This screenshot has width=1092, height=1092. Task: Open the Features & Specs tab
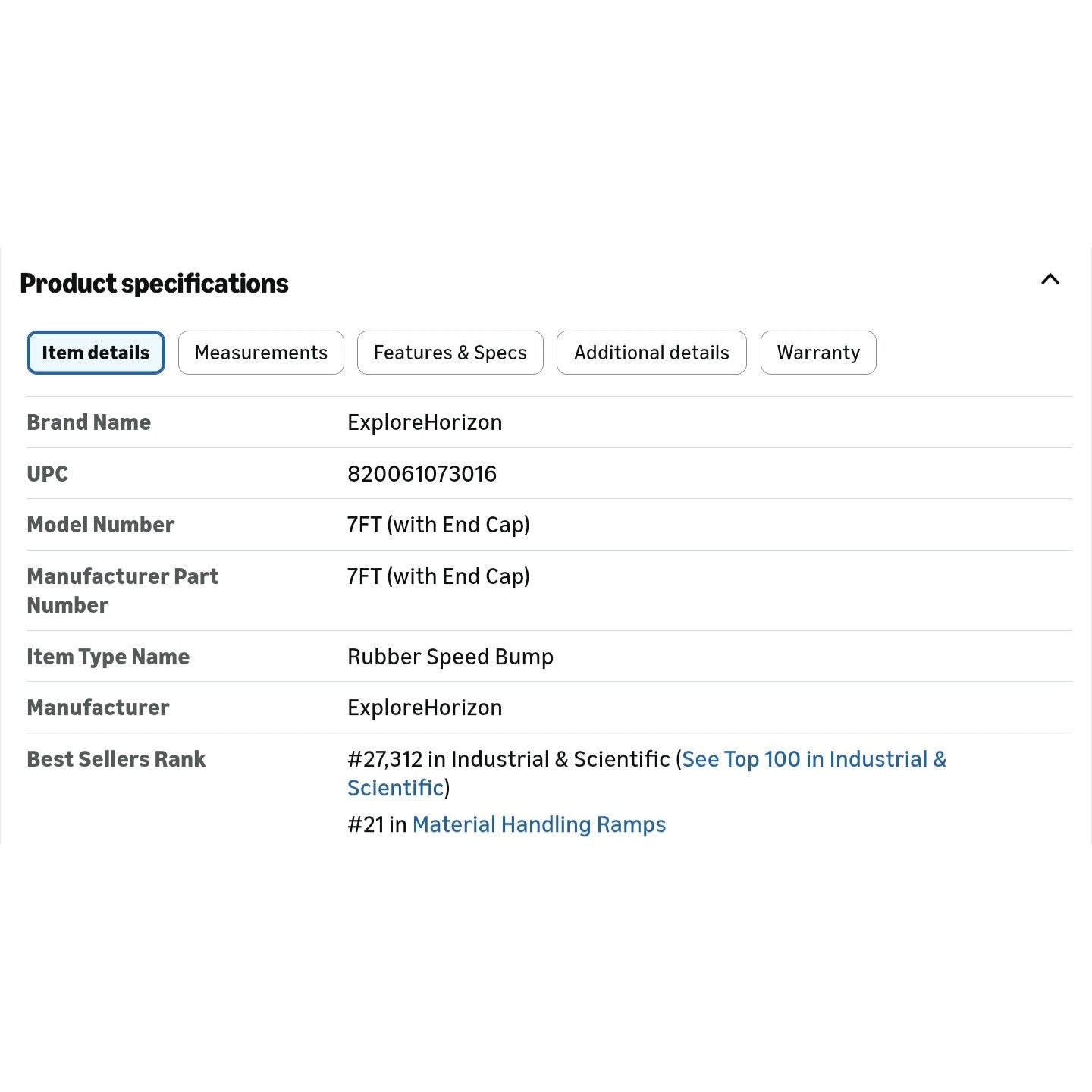tap(450, 353)
